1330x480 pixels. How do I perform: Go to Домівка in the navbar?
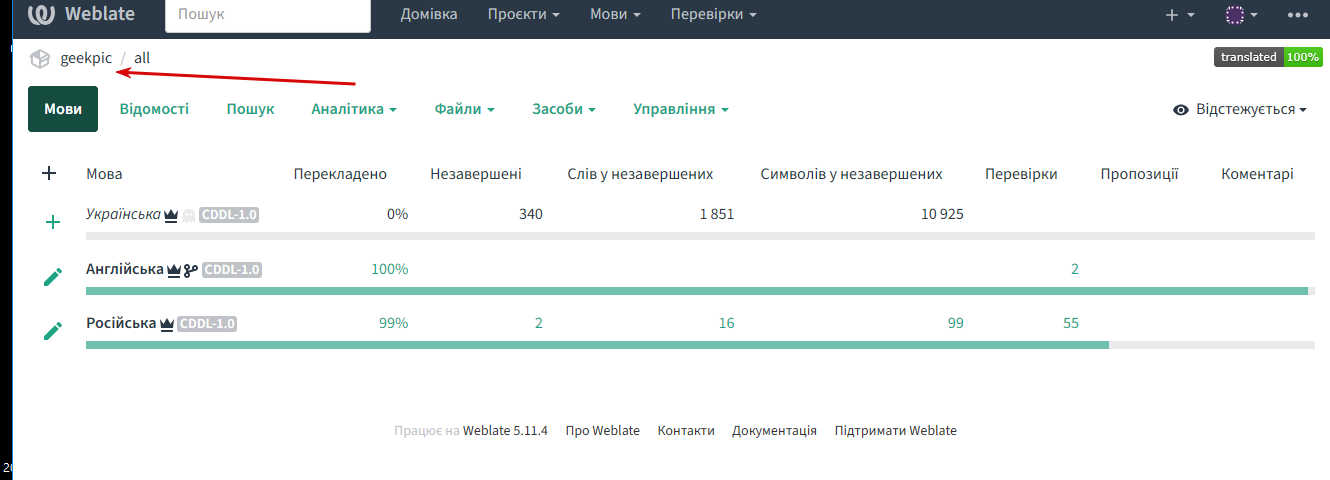tap(429, 15)
